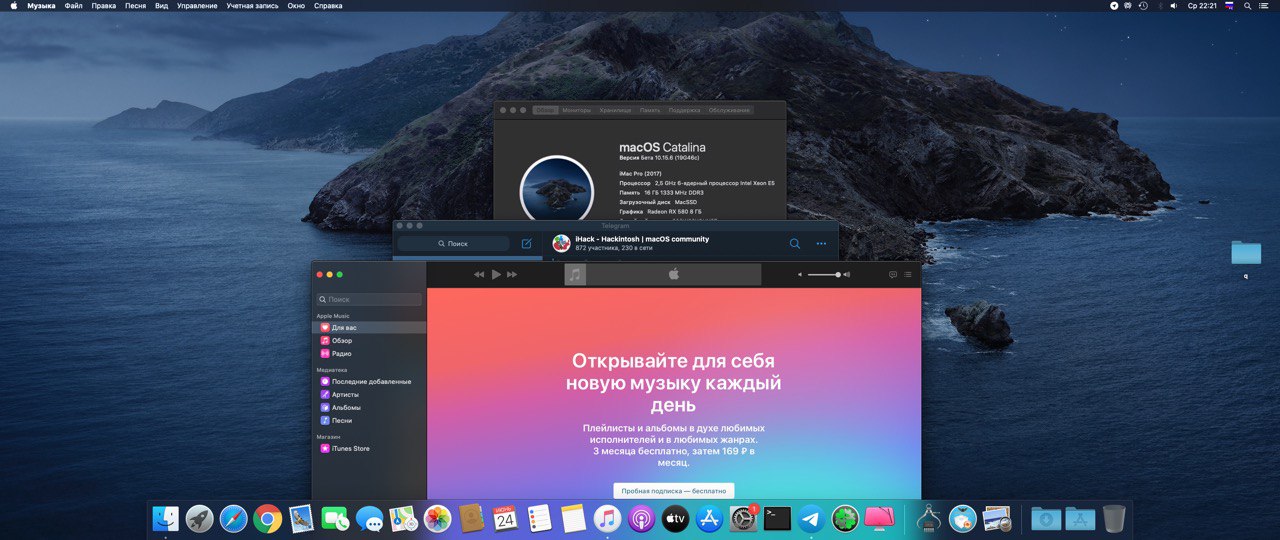Open Trash in the Dock
This screenshot has width=1280, height=540.
point(1114,518)
